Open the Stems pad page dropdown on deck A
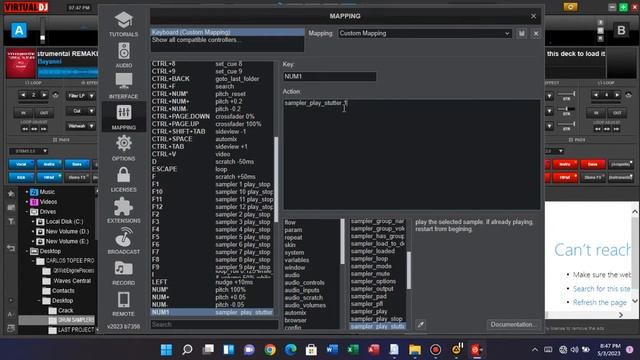Screen dimensions: 640x360 29,151
